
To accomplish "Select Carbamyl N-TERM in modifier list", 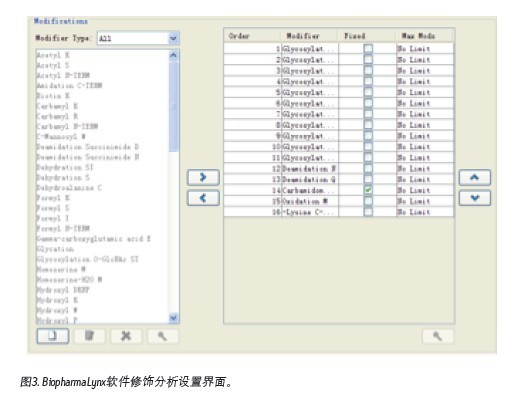I will point(67,127).
